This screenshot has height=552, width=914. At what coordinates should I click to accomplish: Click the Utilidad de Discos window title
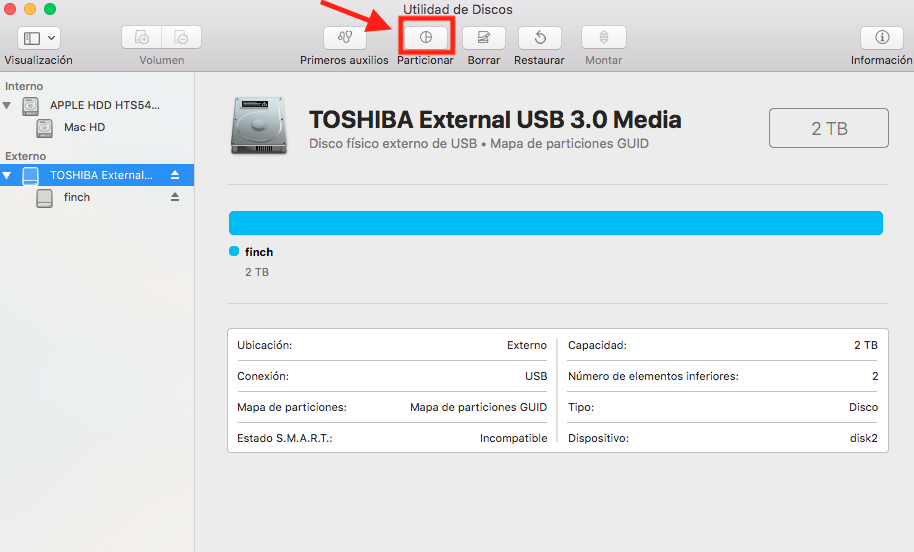coord(458,9)
